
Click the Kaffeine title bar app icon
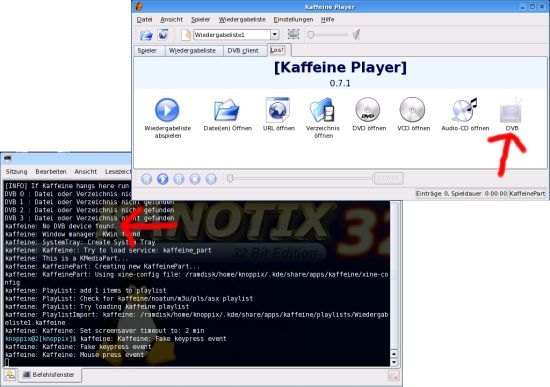(x=139, y=6)
